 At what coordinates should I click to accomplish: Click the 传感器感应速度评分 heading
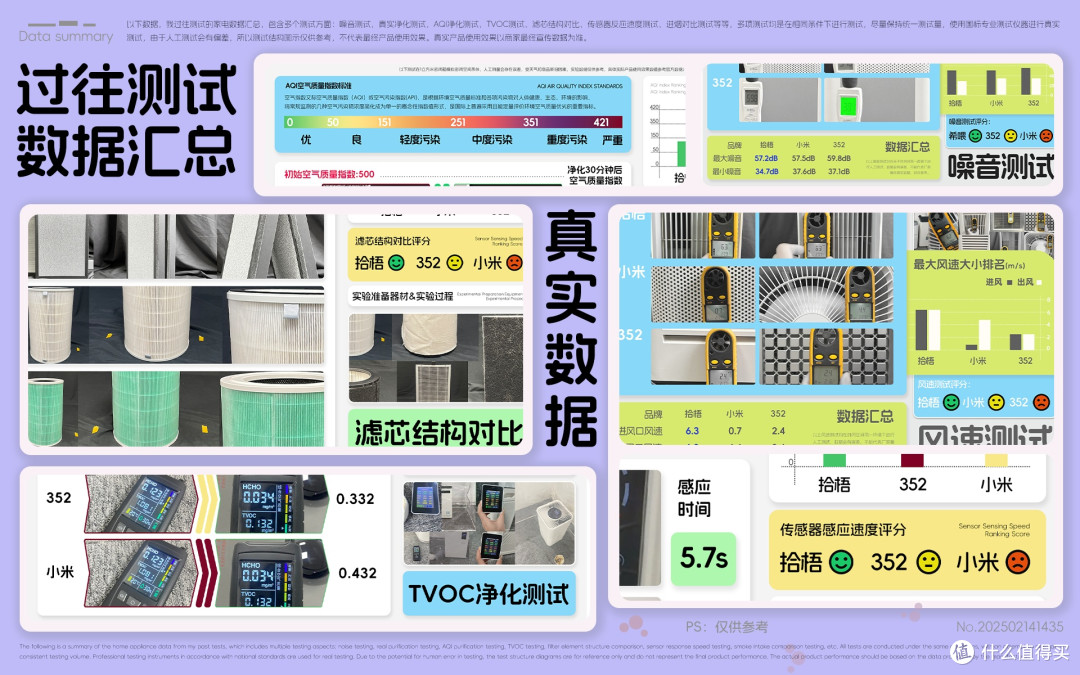pyautogui.click(x=842, y=530)
